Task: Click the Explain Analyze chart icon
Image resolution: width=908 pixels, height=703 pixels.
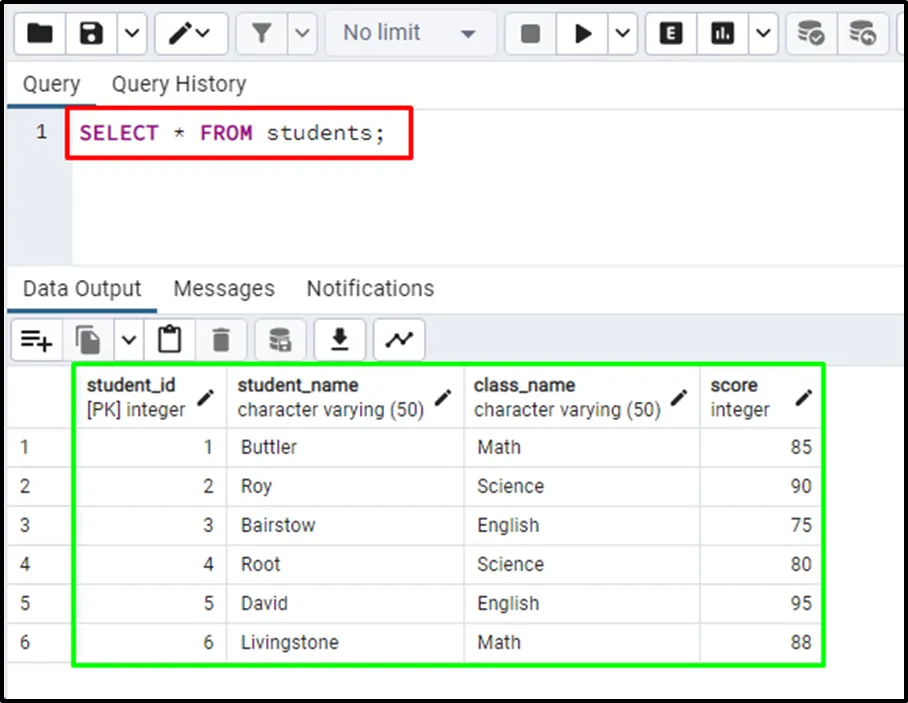Action: tap(722, 34)
